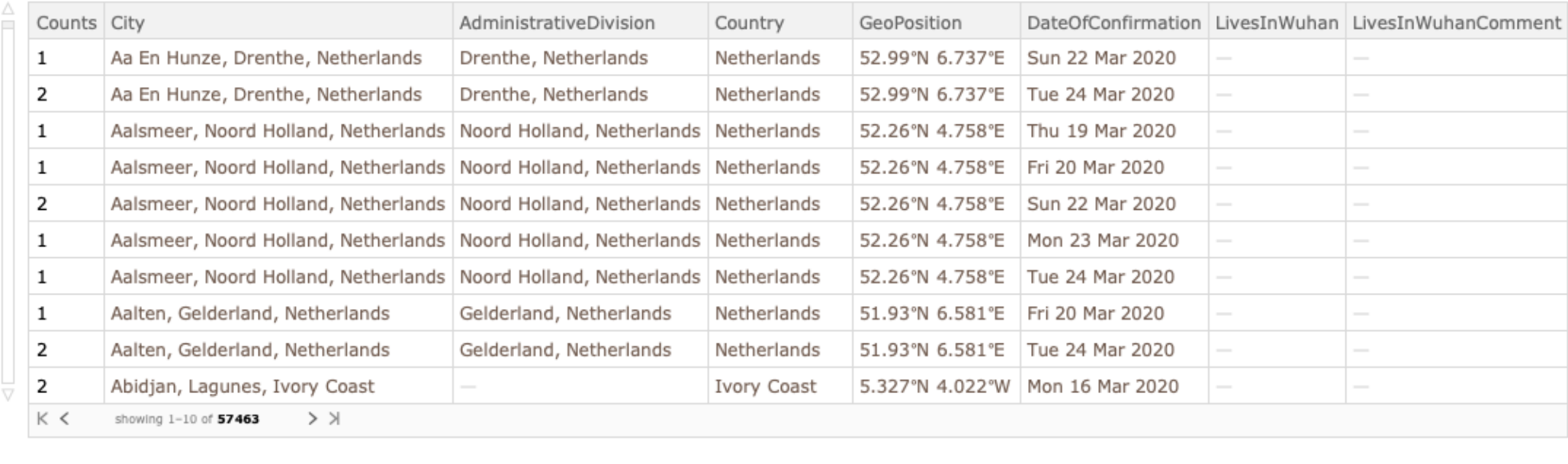Click the City column header

tap(127, 23)
